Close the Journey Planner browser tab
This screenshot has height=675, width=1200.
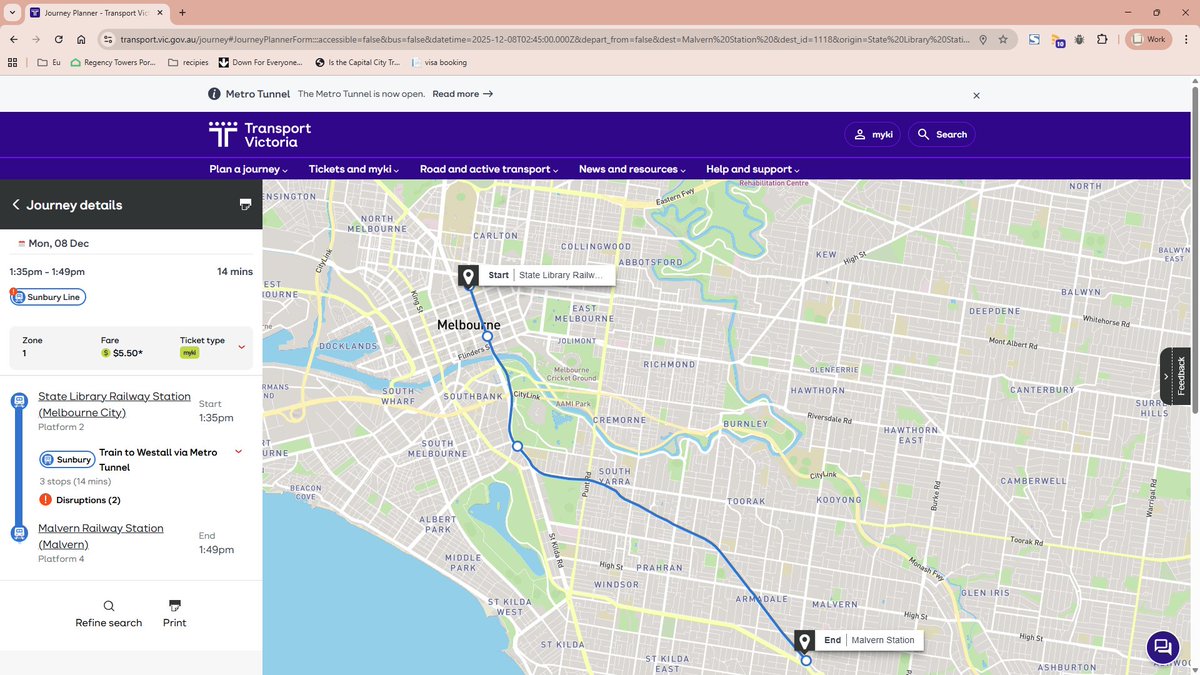point(161,12)
